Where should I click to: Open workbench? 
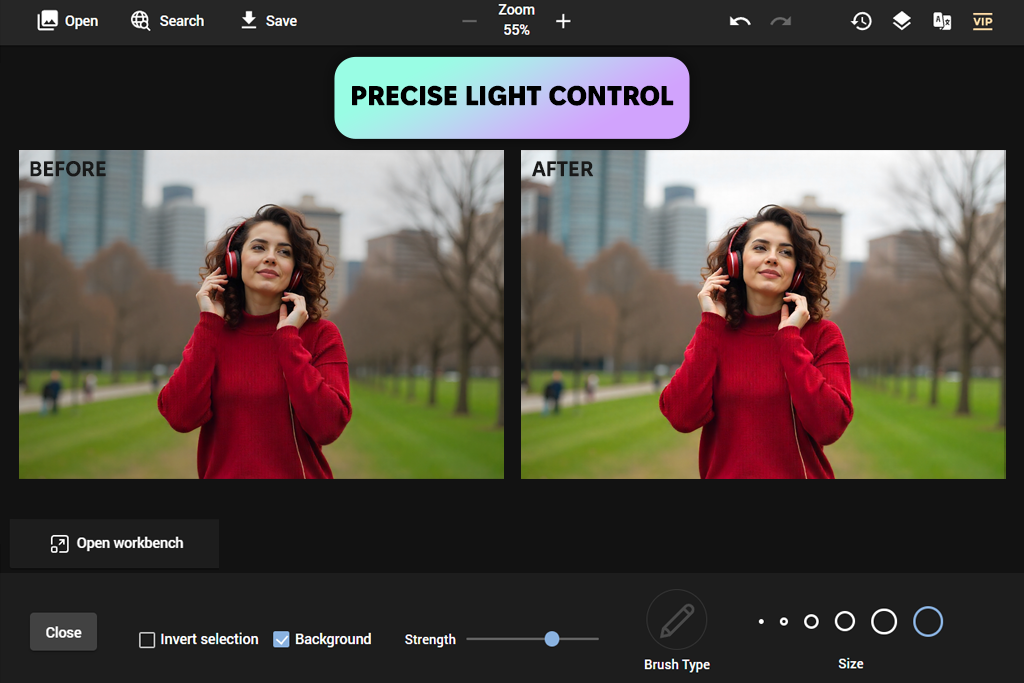click(114, 543)
